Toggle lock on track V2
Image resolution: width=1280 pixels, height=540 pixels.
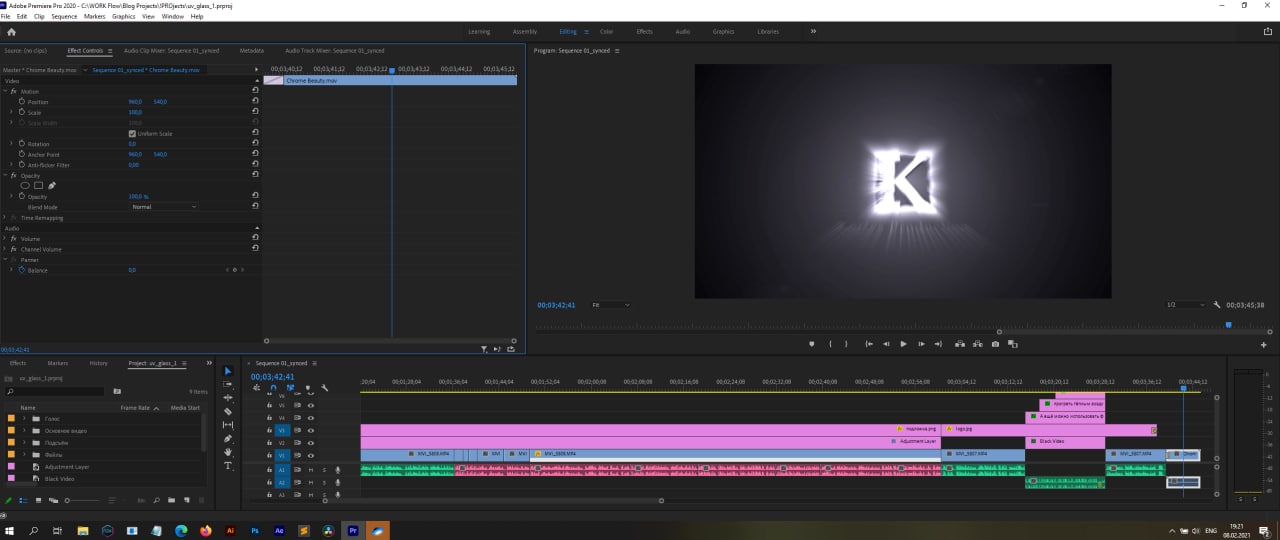[269, 443]
